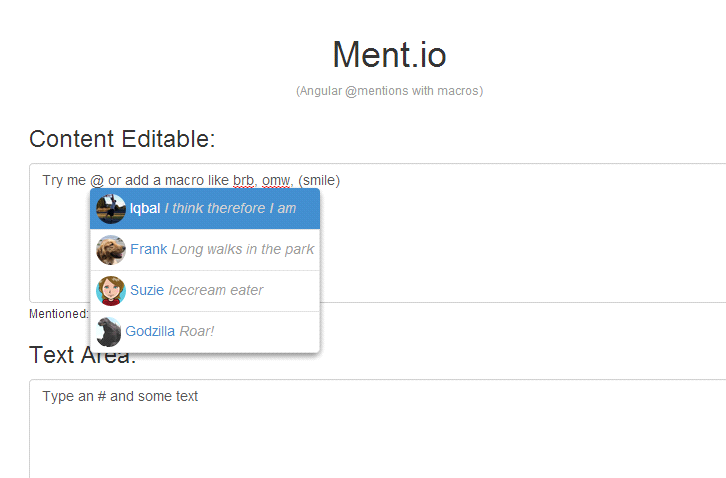Image resolution: width=726 pixels, height=478 pixels.
Task: Click Suzie's cartoon avatar
Action: (x=111, y=290)
